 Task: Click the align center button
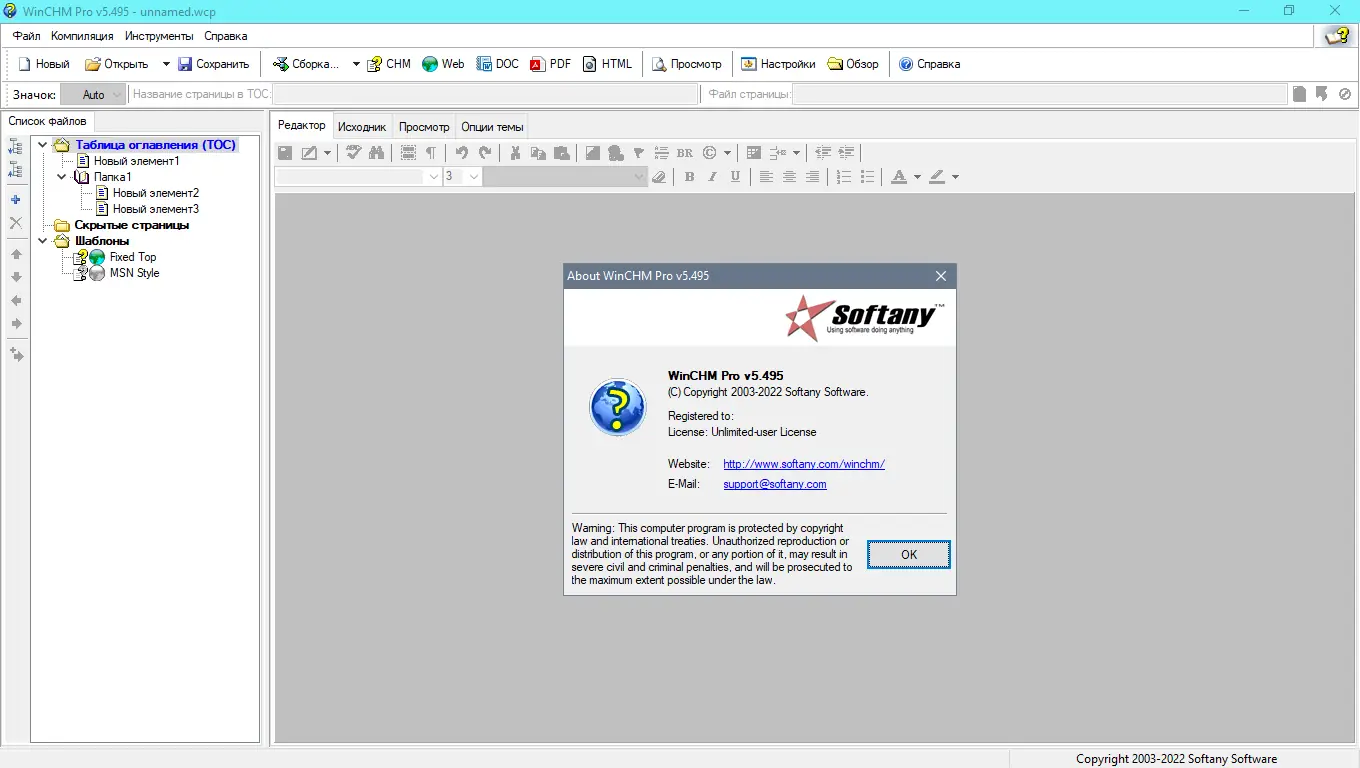(789, 177)
